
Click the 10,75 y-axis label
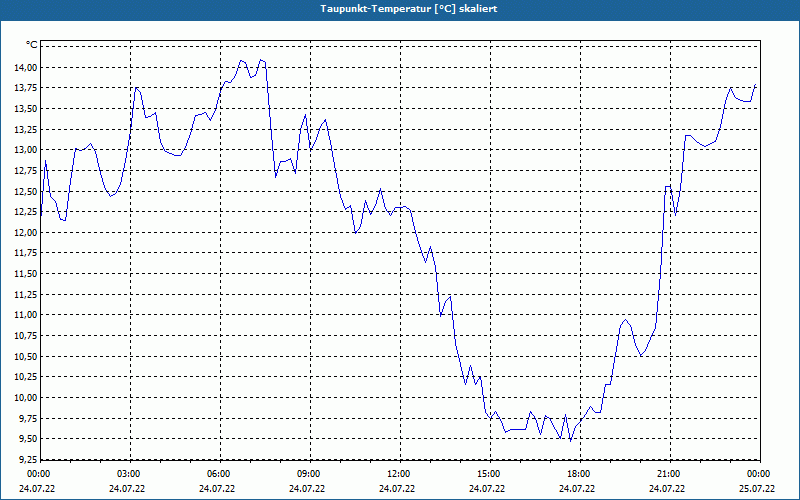26,336
